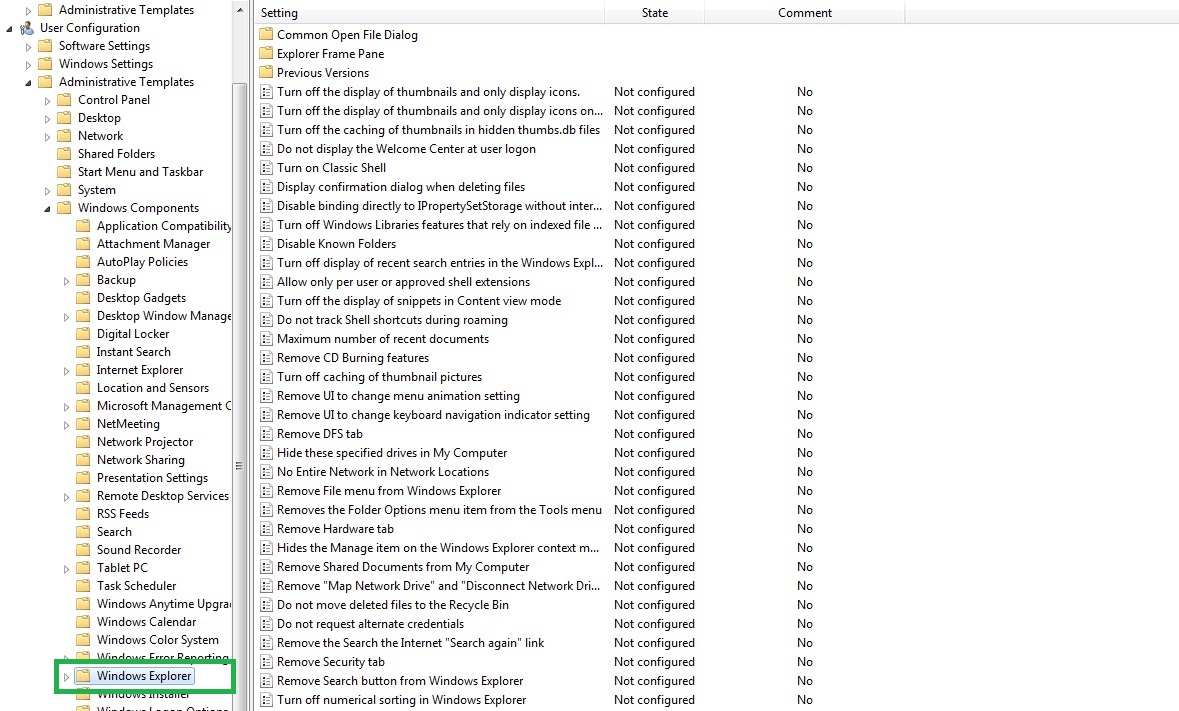Expand the Remote Desktop Services node
Viewport: 1179px width, 711px height.
pos(66,495)
